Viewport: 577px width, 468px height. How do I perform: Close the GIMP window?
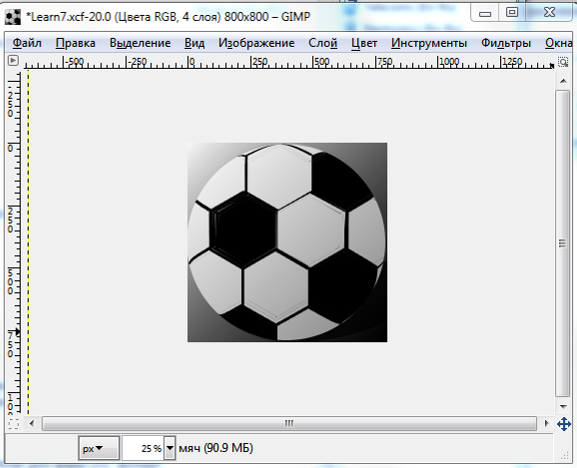pyautogui.click(x=549, y=13)
